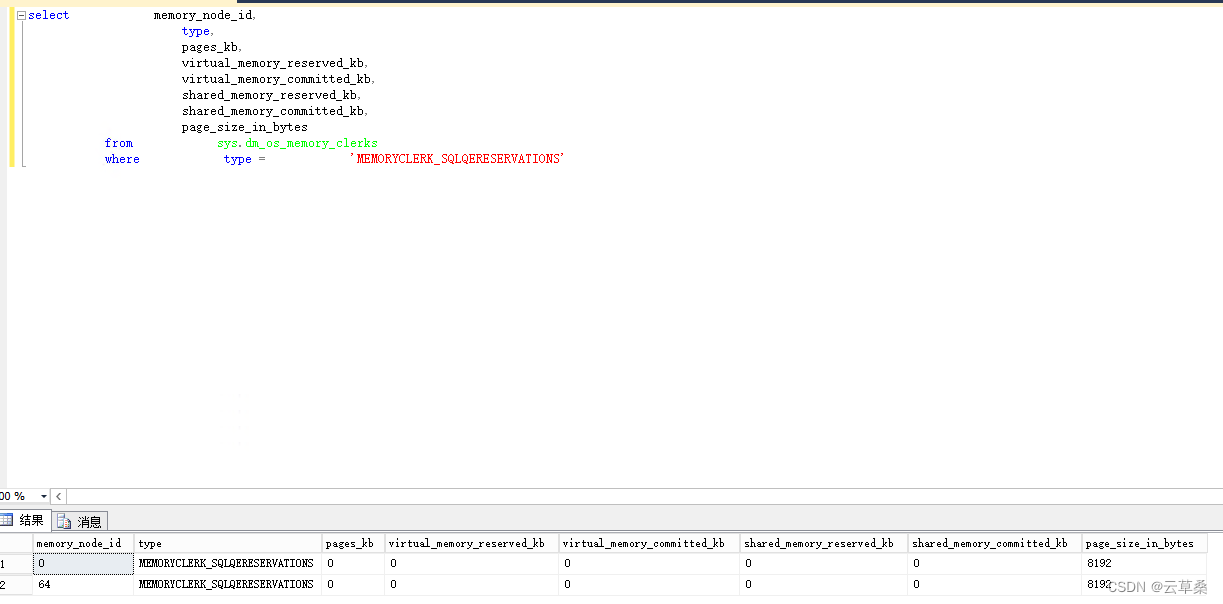1223x604 pixels.
Task: Click the grid icon on the 结果 tab
Action: [x=8, y=520]
